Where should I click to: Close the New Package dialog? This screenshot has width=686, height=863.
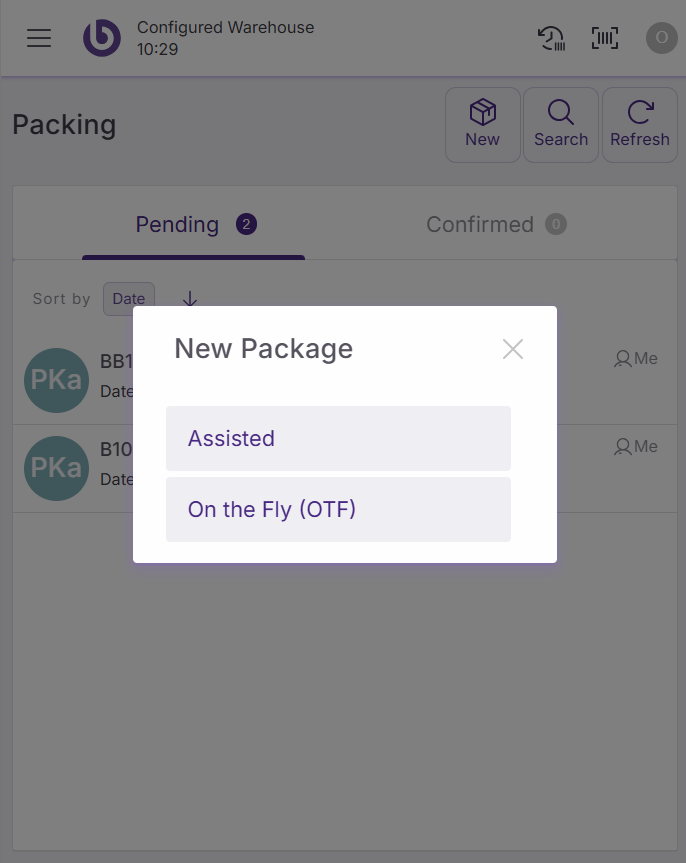513,349
